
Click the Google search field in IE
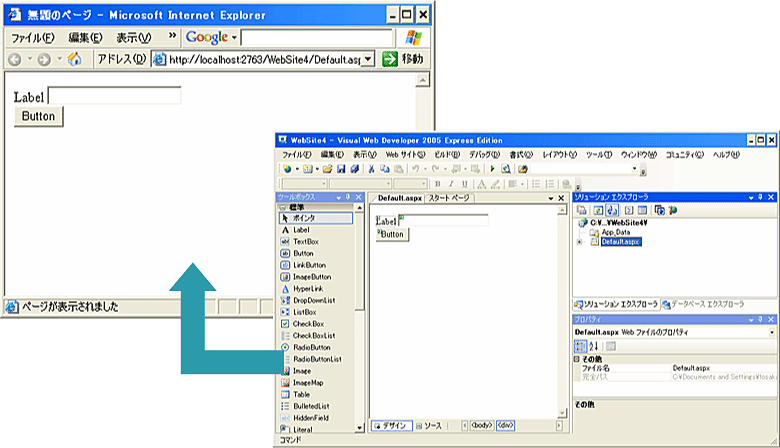(317, 38)
